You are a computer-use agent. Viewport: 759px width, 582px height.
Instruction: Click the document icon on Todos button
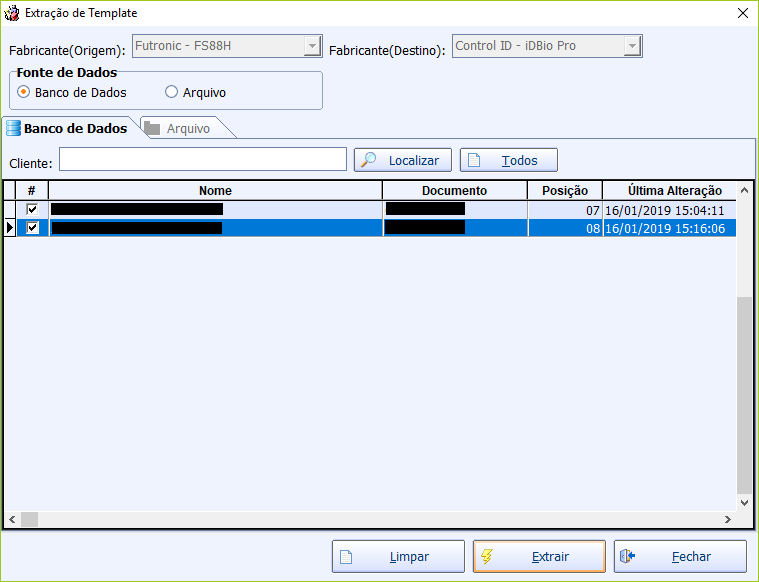coord(474,160)
